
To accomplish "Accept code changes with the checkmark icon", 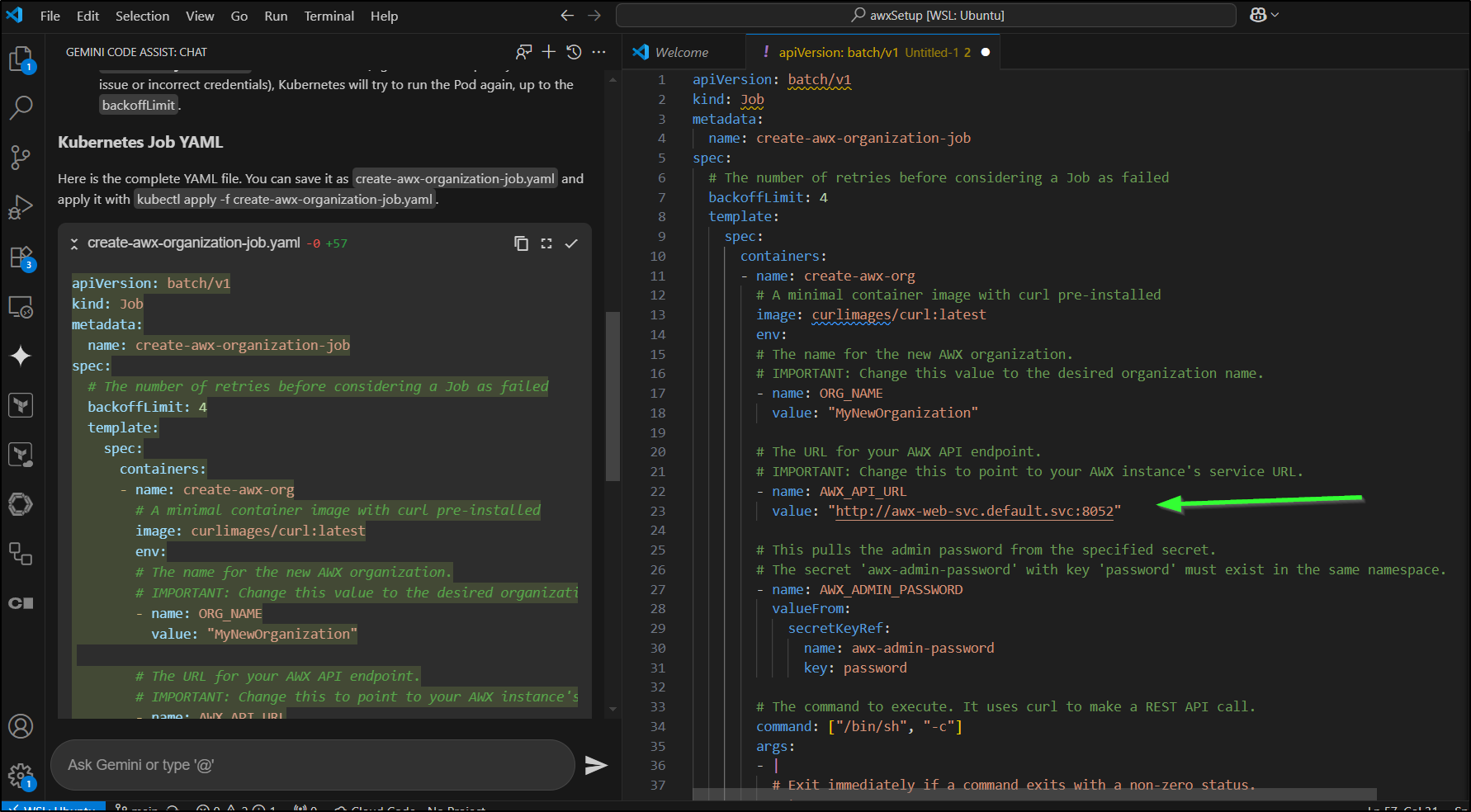I will point(571,243).
